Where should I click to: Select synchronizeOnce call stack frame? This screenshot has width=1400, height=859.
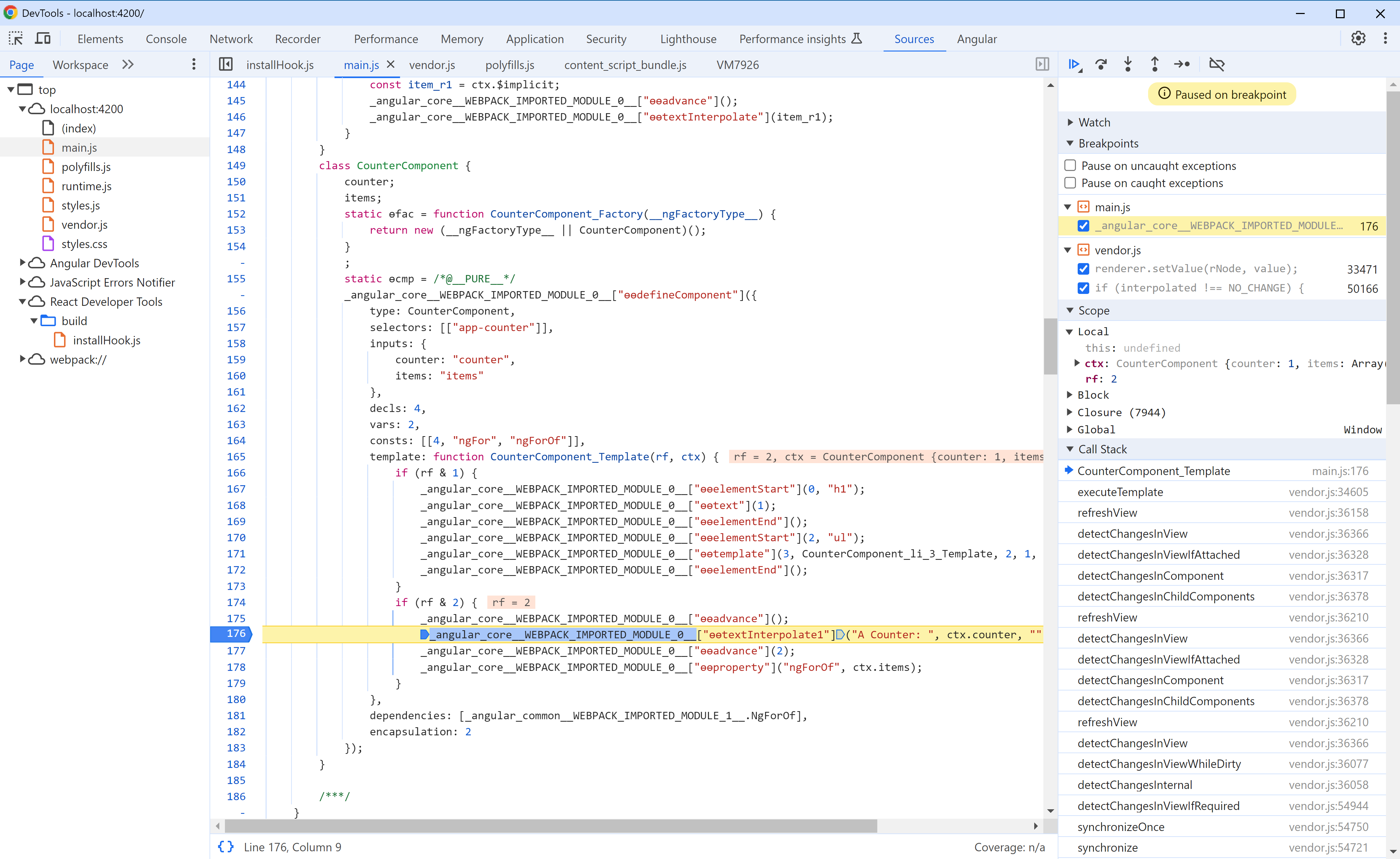click(1222, 827)
